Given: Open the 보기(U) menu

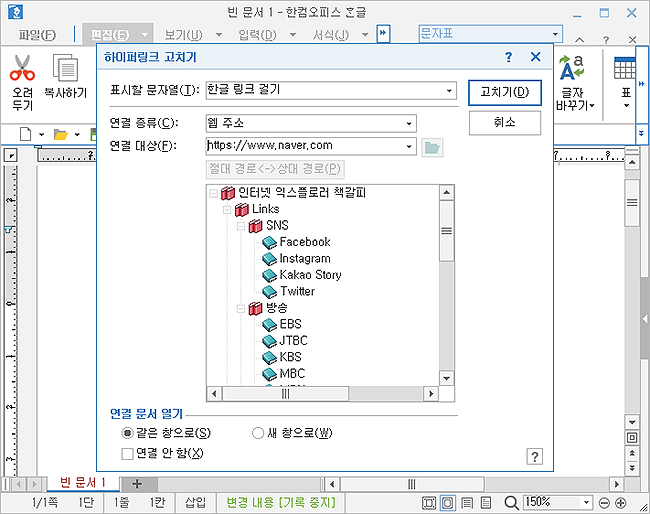Looking at the screenshot, I should pos(184,35).
